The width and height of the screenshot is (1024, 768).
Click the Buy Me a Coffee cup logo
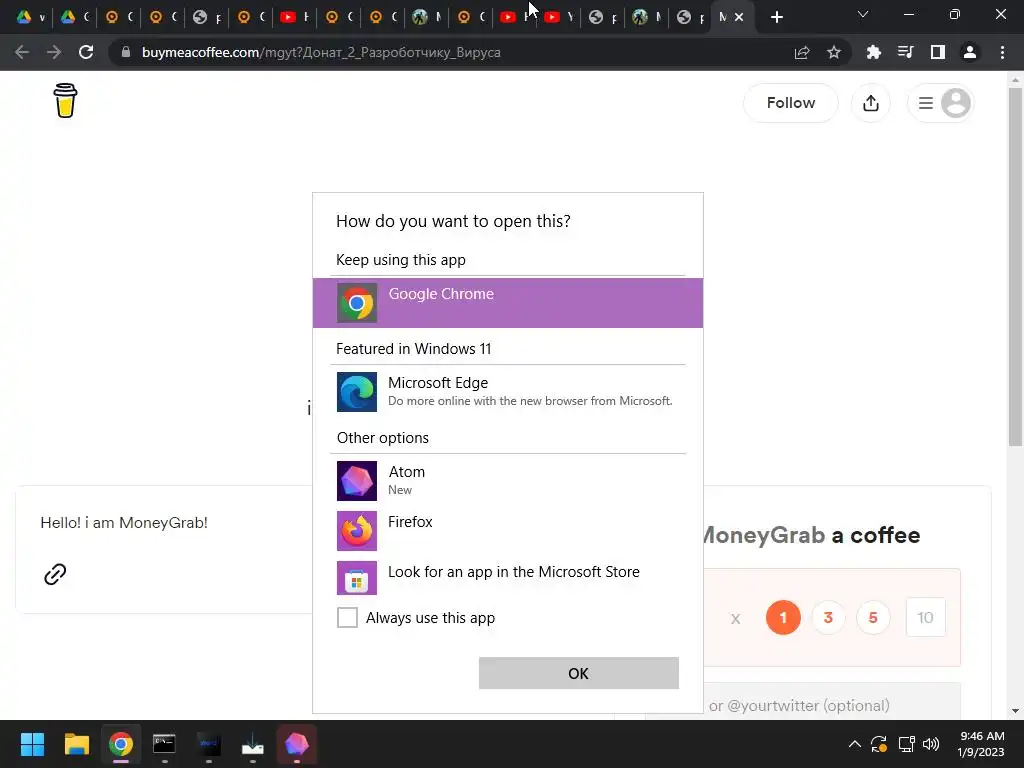click(65, 101)
